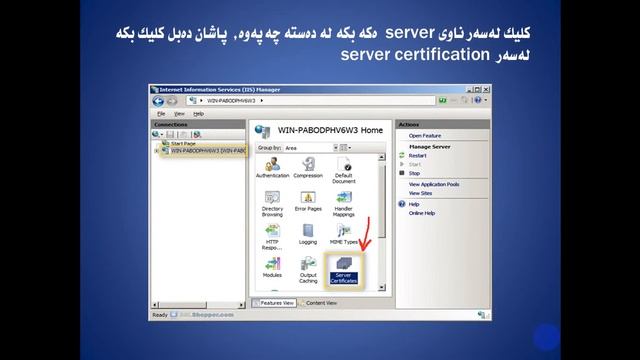Click the grey Forward navigation arrow
The height and width of the screenshot is (360, 640).
tap(172, 101)
